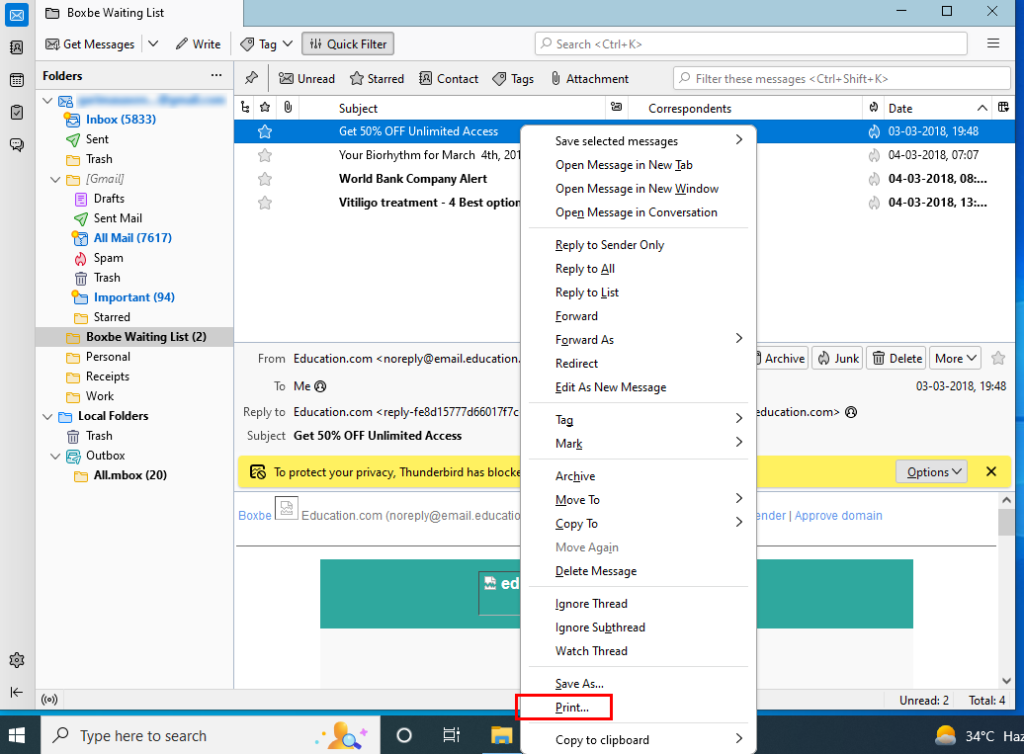Screen dimensions: 1024x754
Task: Toggle the Attachment quick filter
Action: tap(589, 79)
